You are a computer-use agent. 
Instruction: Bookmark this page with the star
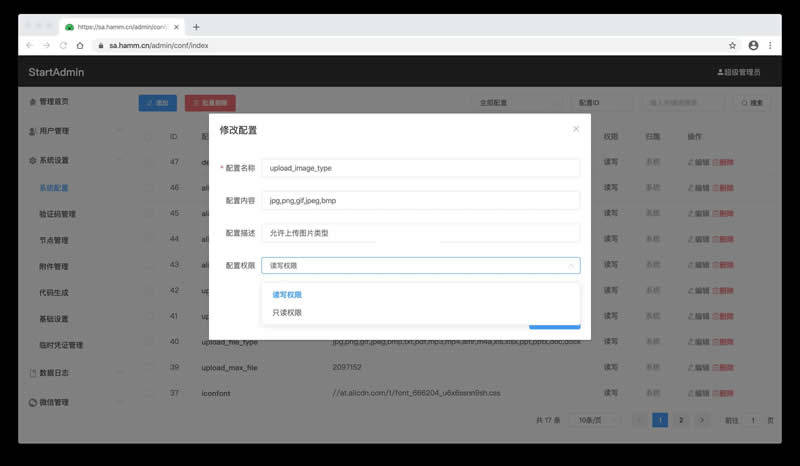tap(732, 45)
